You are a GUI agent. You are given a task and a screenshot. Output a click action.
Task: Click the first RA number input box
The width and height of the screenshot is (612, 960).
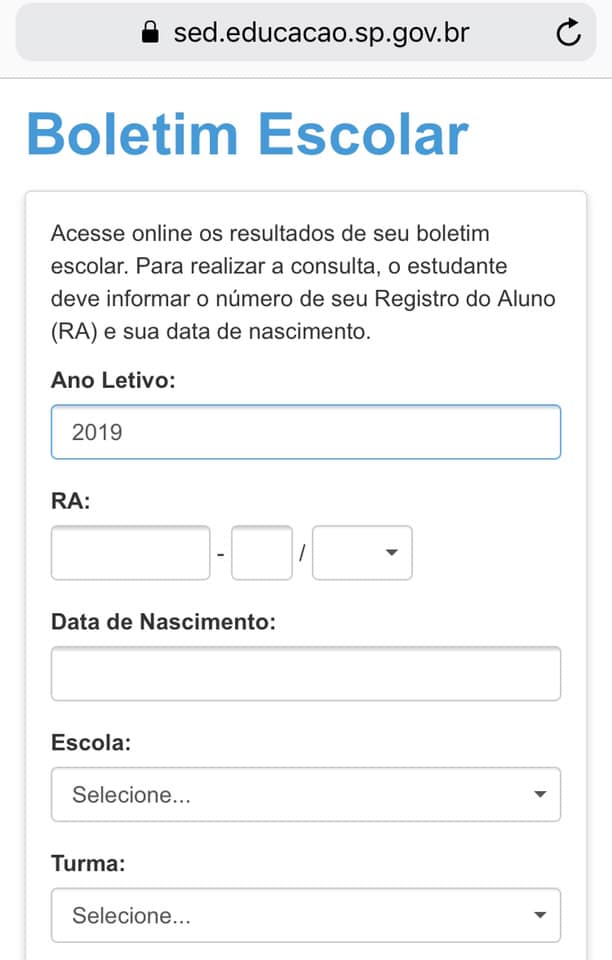click(130, 552)
